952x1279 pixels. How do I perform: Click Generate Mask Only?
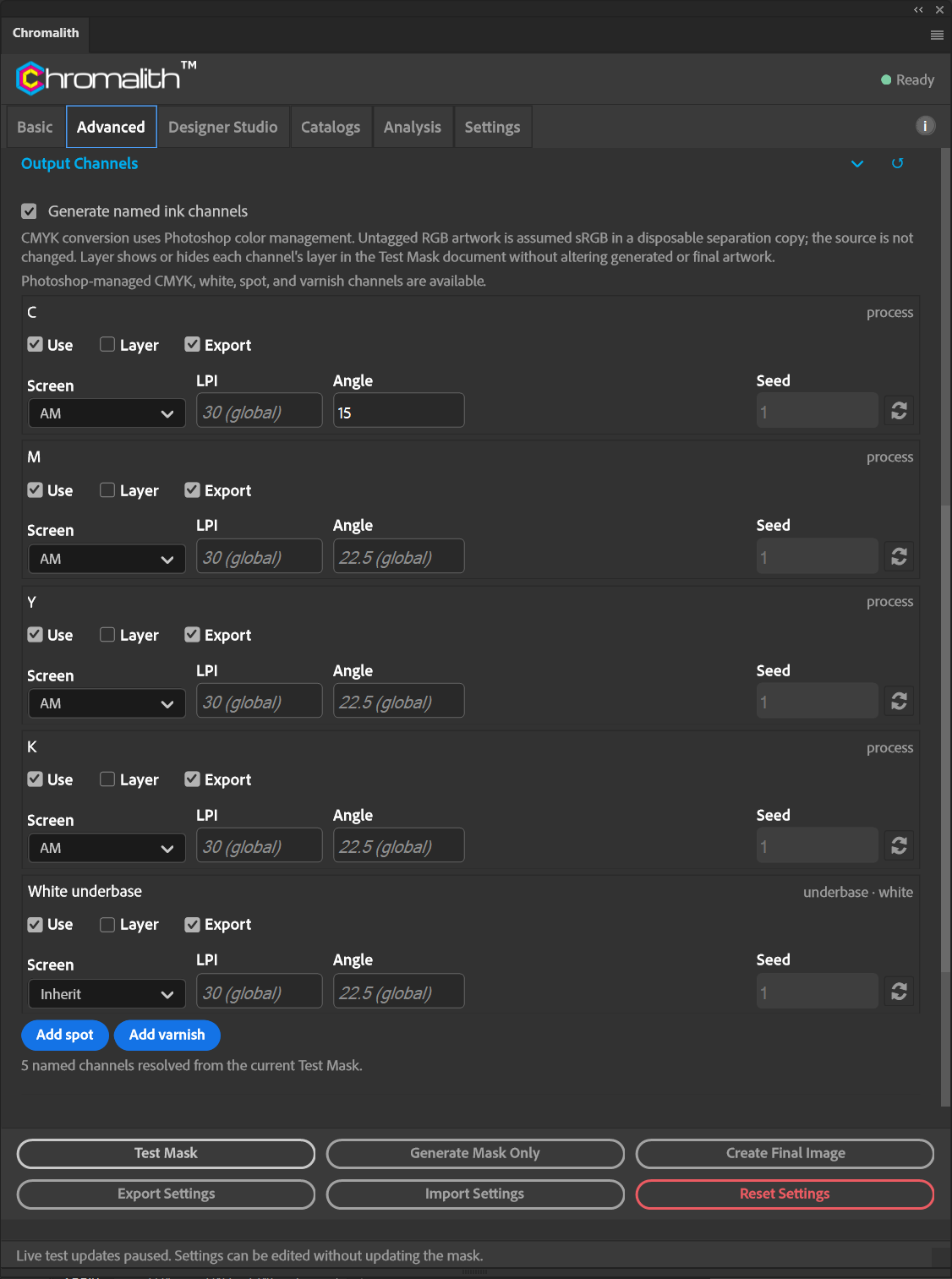(475, 1153)
